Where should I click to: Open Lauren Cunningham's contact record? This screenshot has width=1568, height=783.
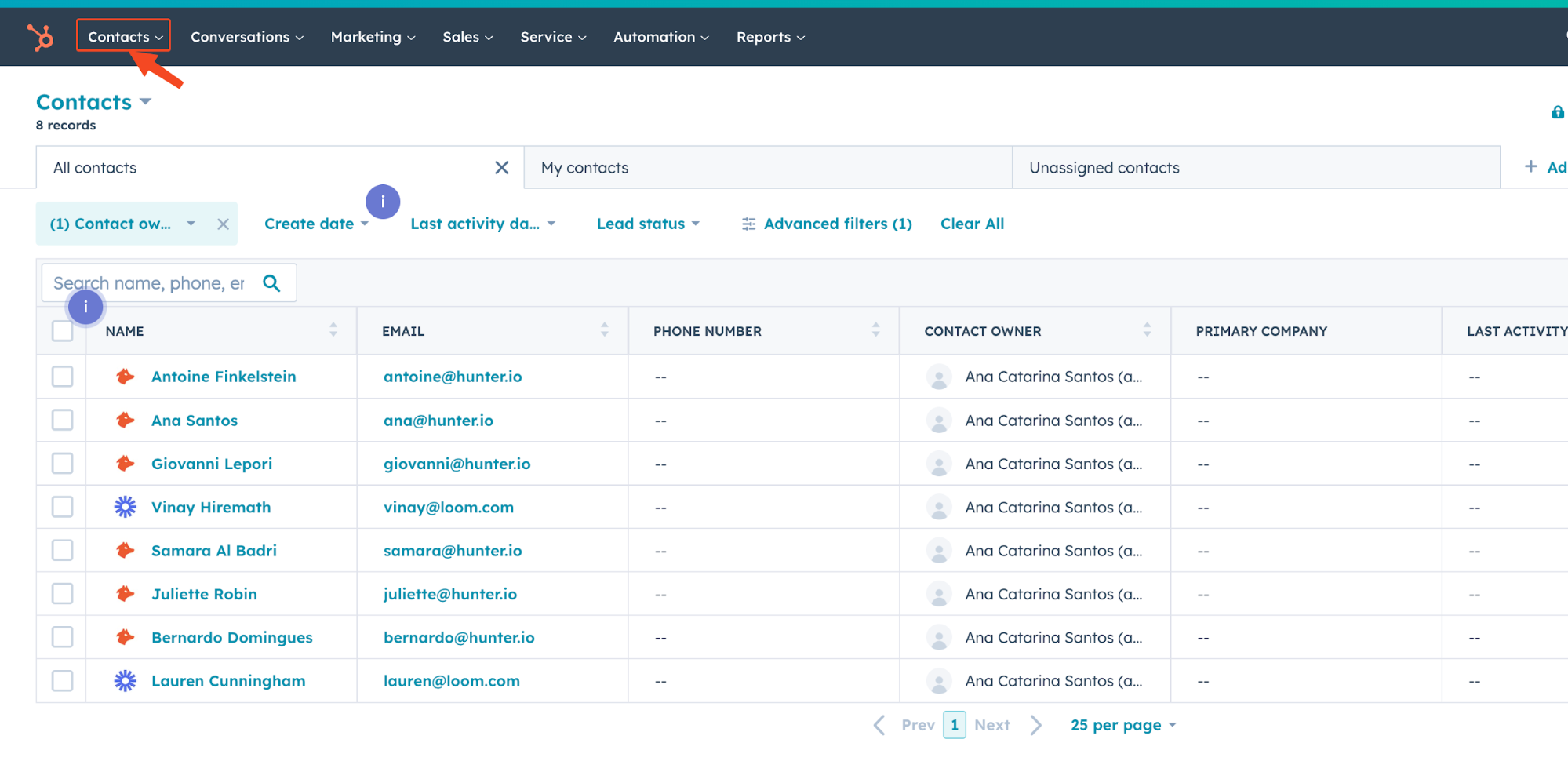pos(228,681)
